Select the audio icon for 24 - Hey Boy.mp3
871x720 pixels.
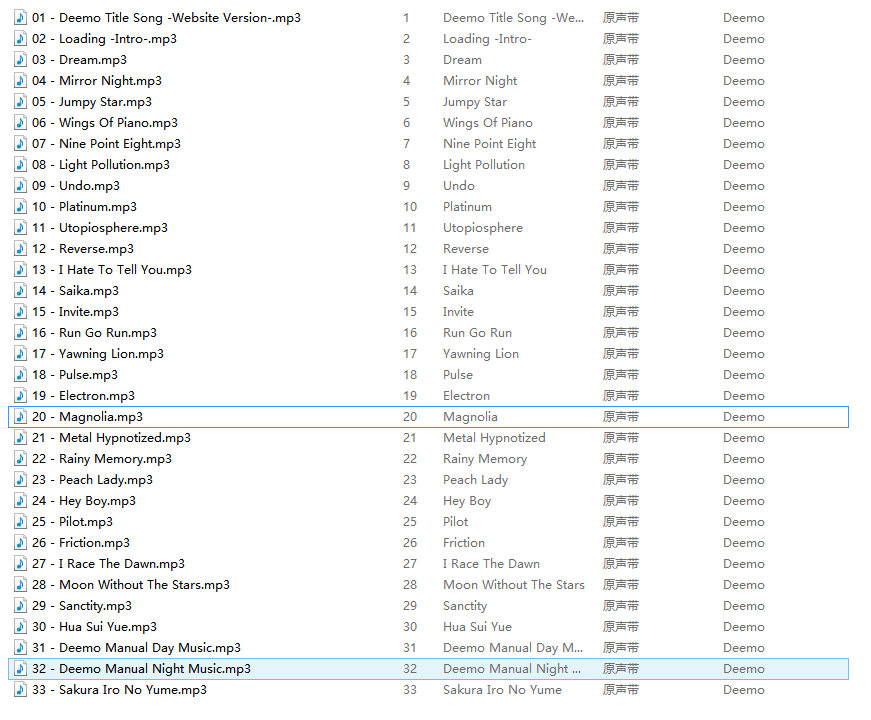coord(20,501)
